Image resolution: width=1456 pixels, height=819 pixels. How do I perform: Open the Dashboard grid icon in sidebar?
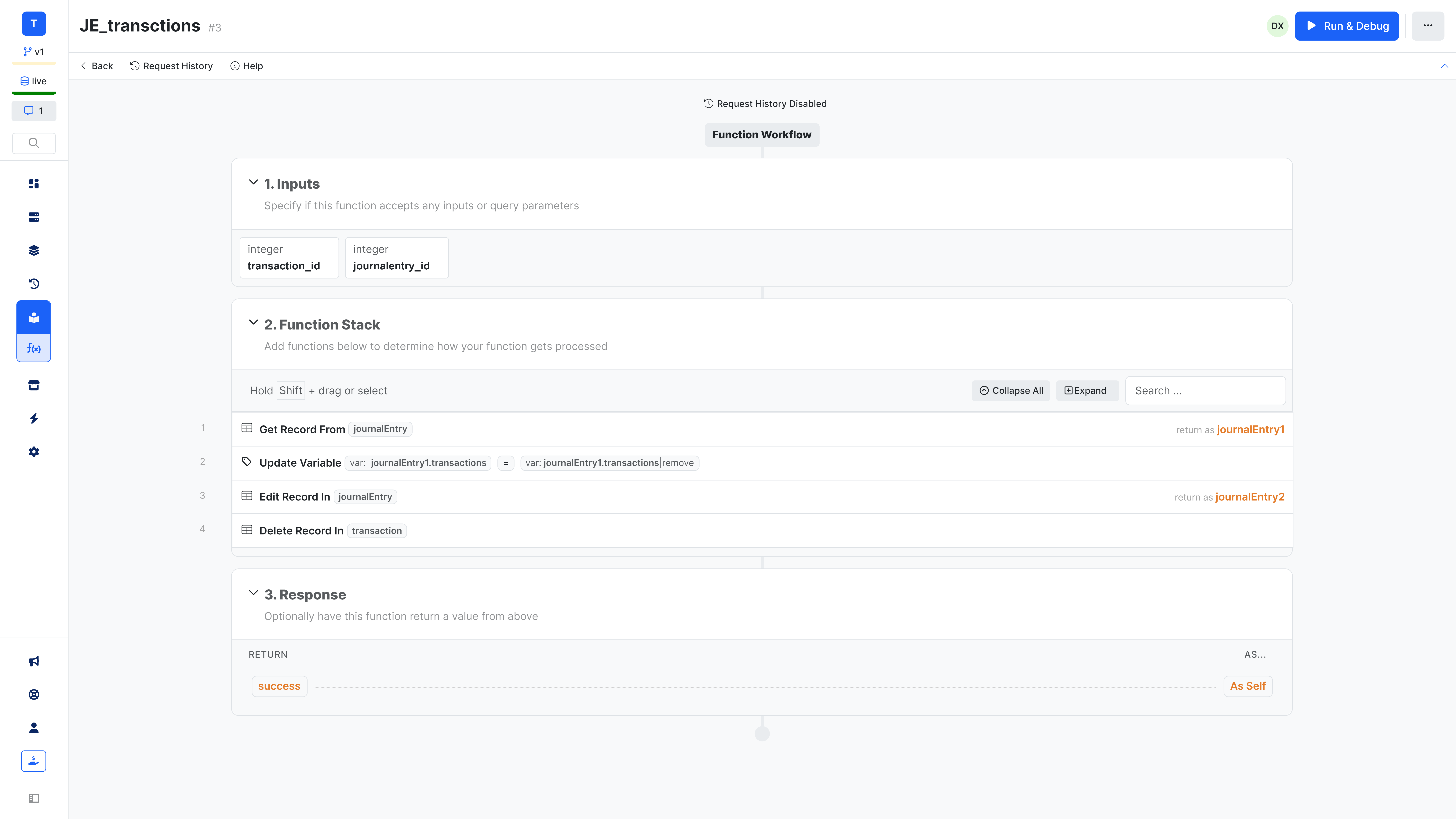click(x=34, y=184)
